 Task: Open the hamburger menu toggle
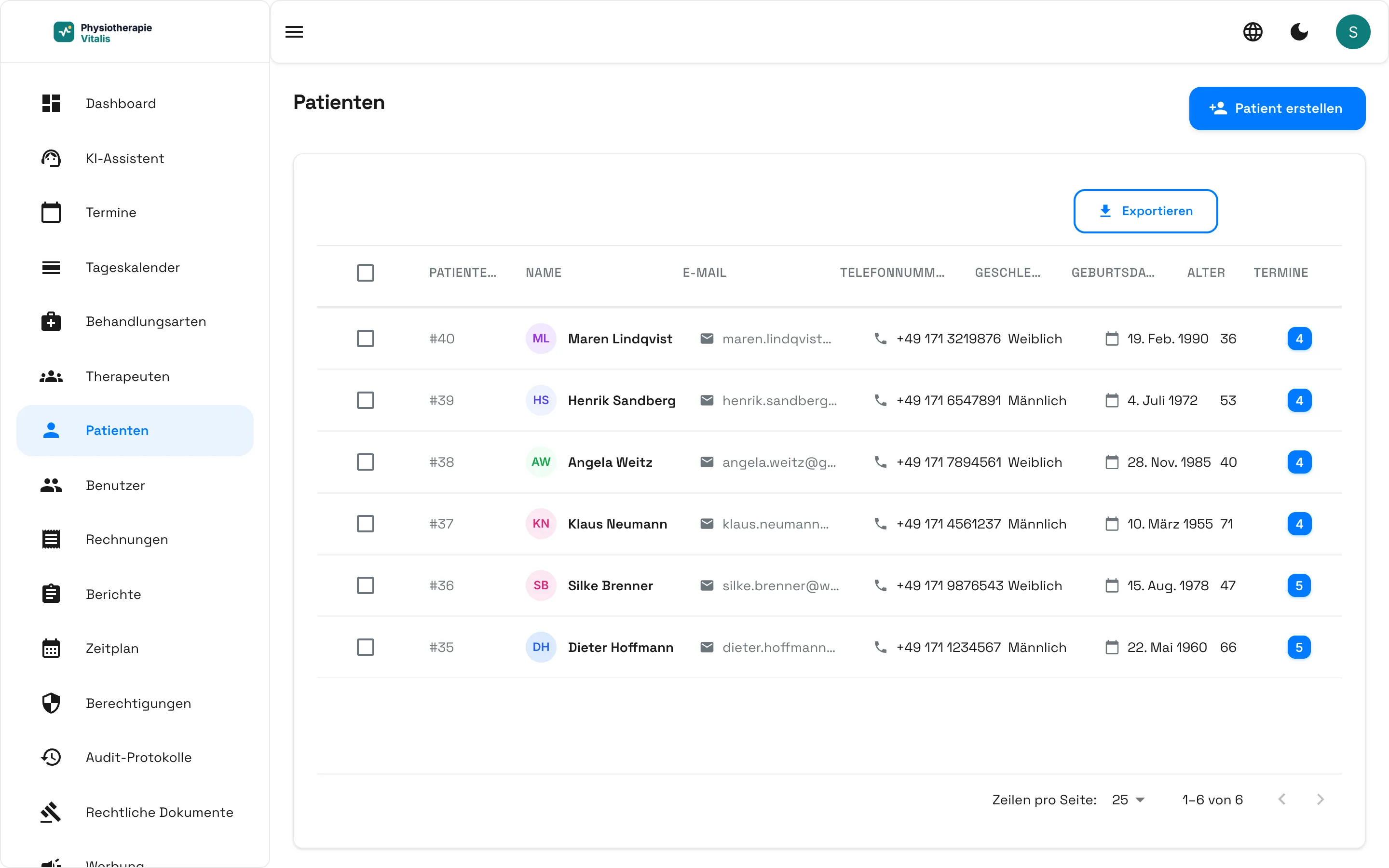(294, 31)
